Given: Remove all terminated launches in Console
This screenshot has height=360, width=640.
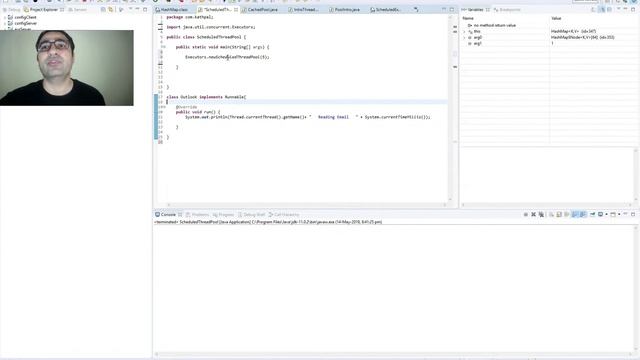Looking at the screenshot, I should [x=541, y=214].
